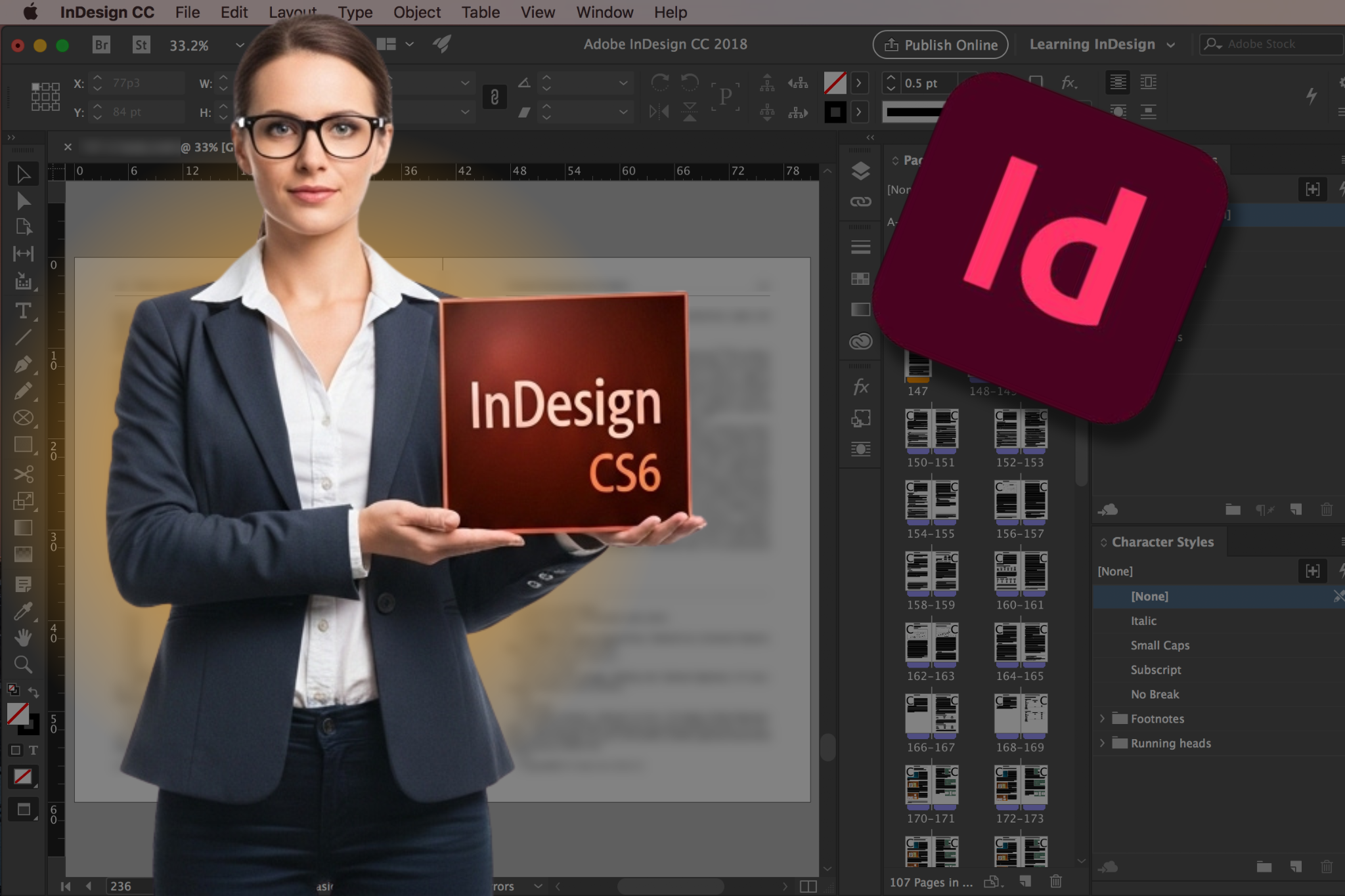This screenshot has height=896, width=1345.
Task: Select the Zoom tool
Action: pos(23,664)
